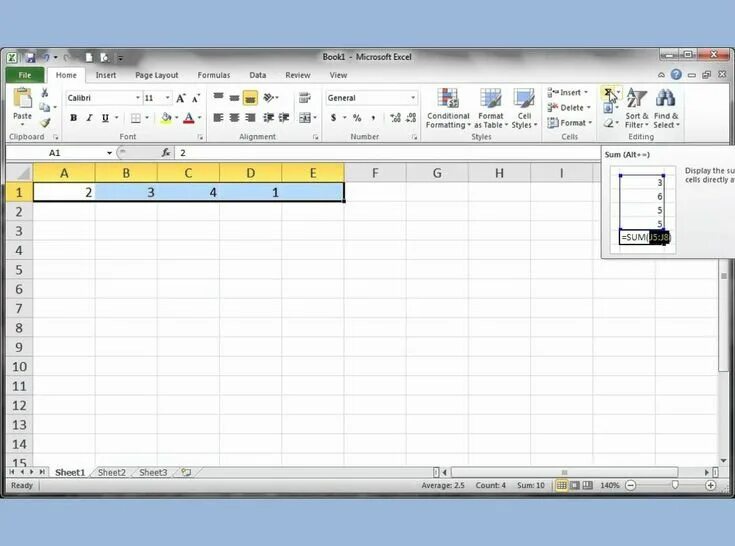Image resolution: width=735 pixels, height=546 pixels.
Task: Open the Font Color dropdown arrow
Action: [x=199, y=118]
